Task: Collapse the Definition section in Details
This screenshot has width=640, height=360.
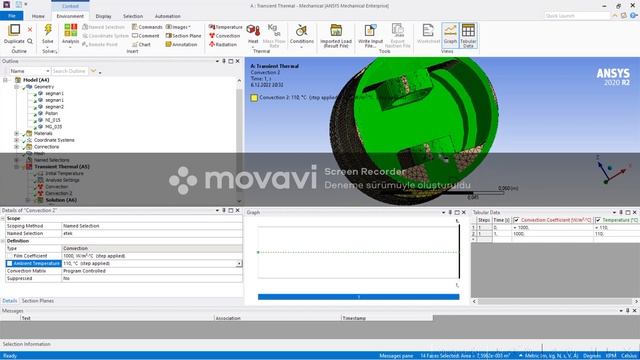Action: coord(3,241)
